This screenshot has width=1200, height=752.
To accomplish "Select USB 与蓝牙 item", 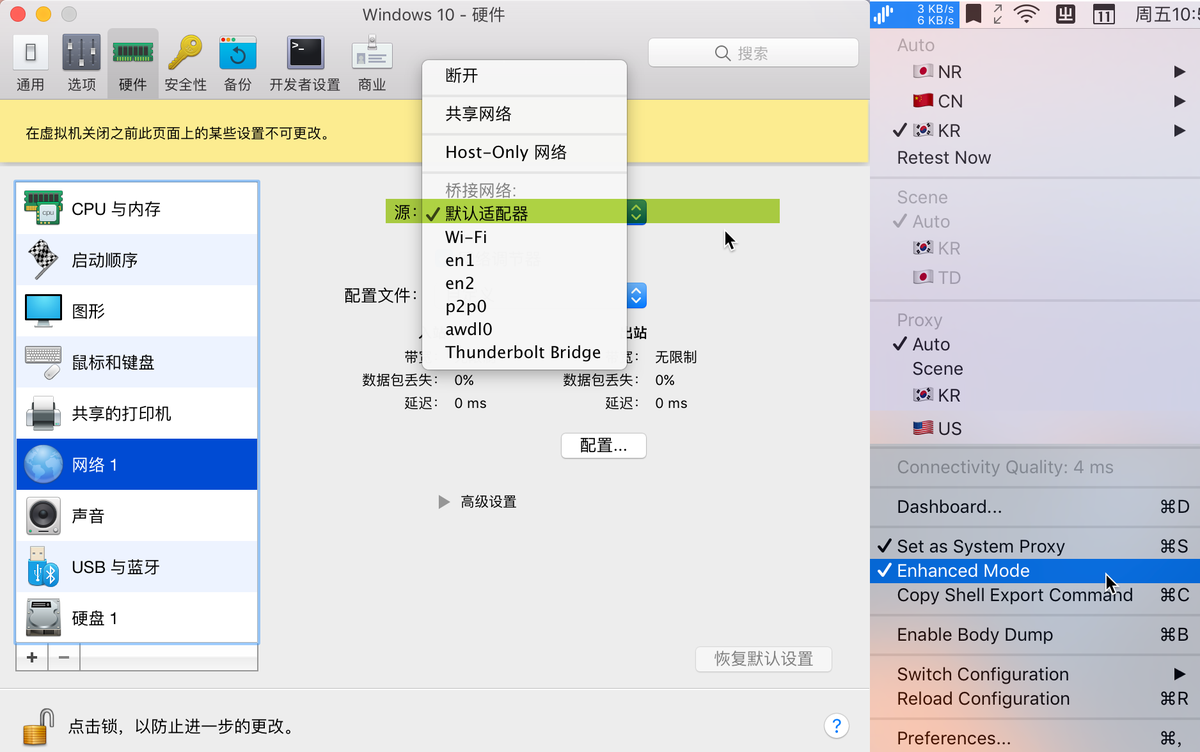I will pos(137,567).
